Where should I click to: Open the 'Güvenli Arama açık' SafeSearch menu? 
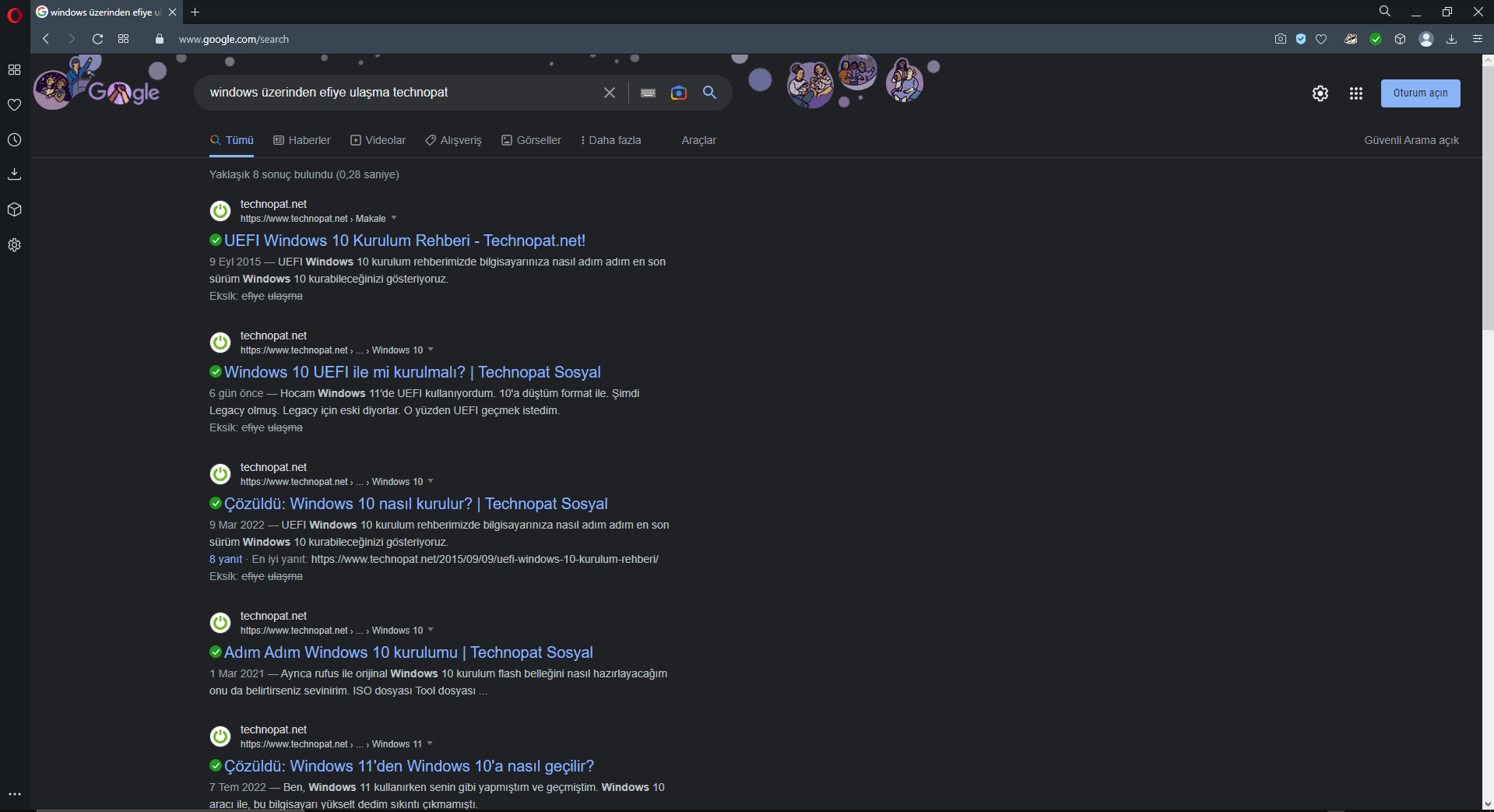pyautogui.click(x=1411, y=140)
